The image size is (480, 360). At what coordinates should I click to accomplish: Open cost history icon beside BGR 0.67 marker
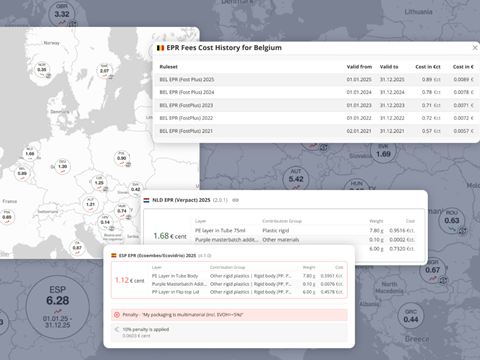coord(443,280)
